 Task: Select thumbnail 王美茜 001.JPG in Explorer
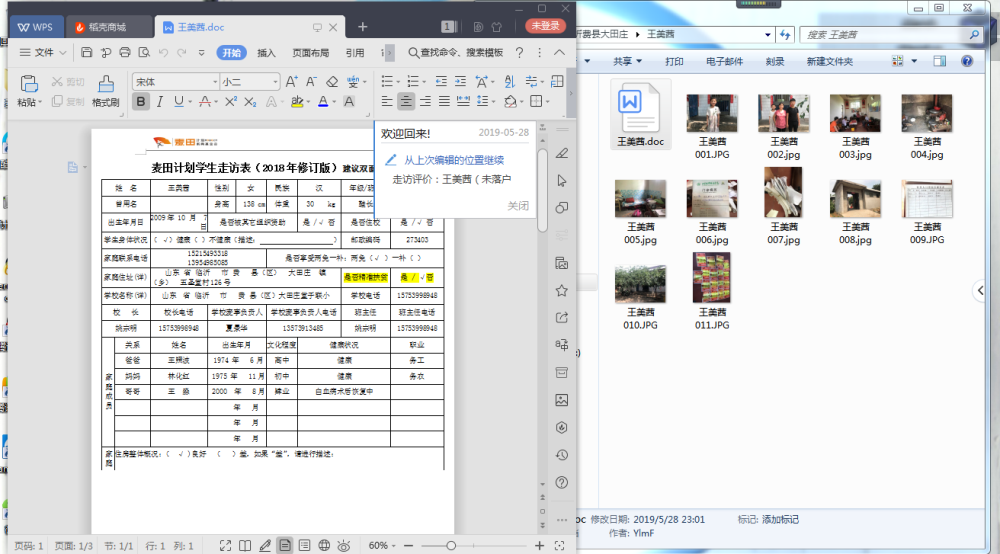(712, 125)
